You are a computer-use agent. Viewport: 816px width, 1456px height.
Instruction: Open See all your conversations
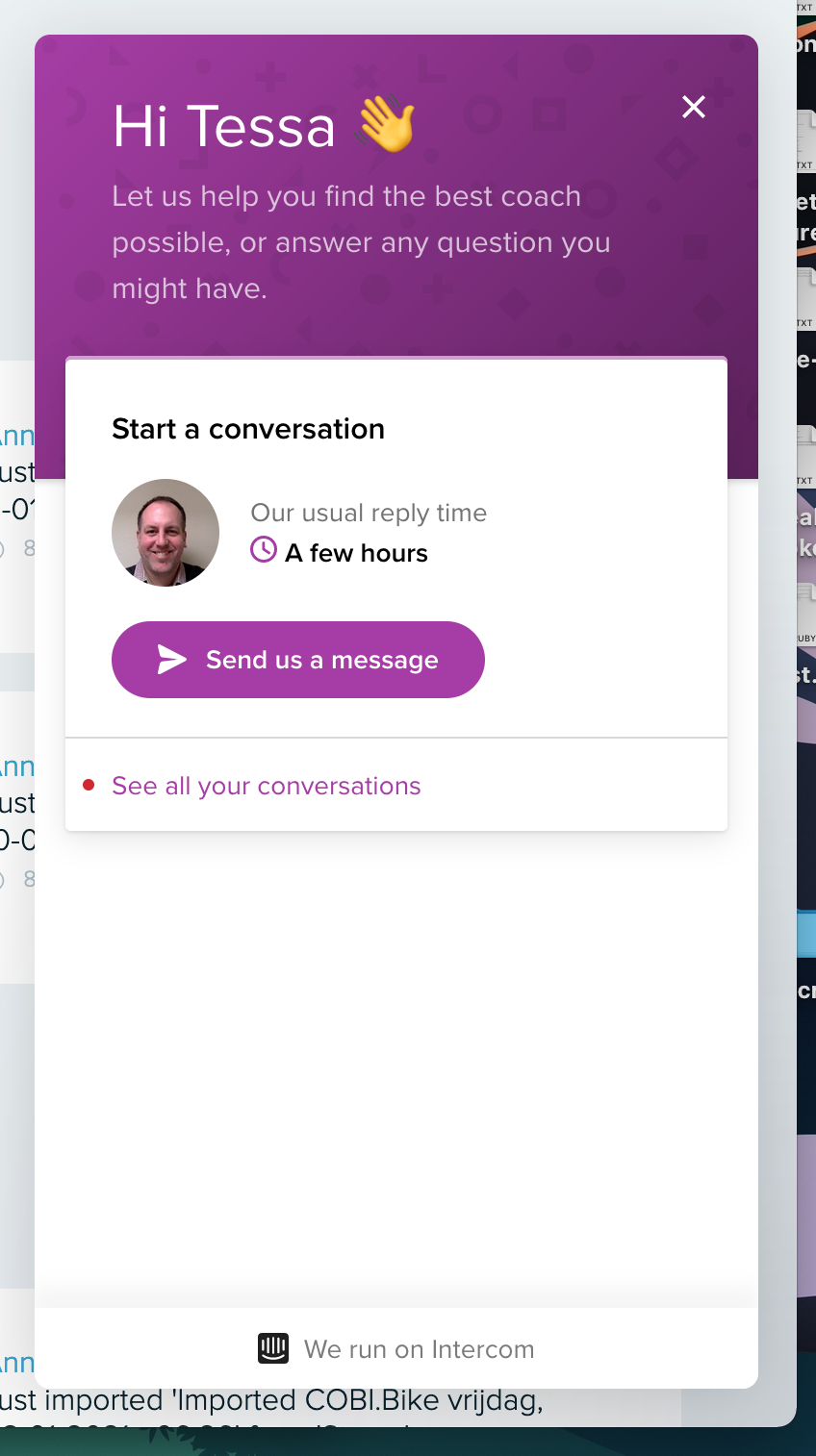266,785
